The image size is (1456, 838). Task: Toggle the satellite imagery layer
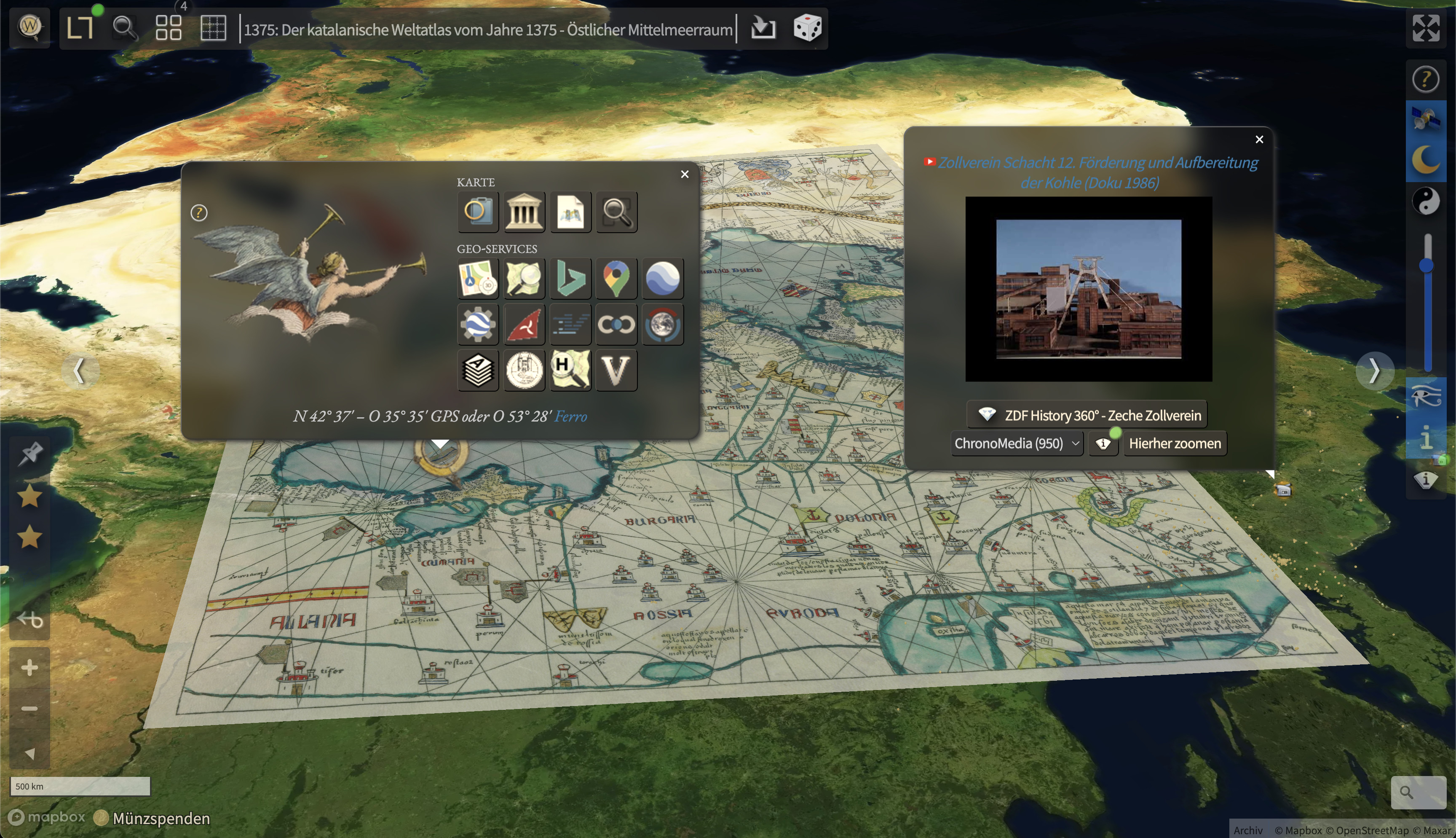click(1426, 119)
